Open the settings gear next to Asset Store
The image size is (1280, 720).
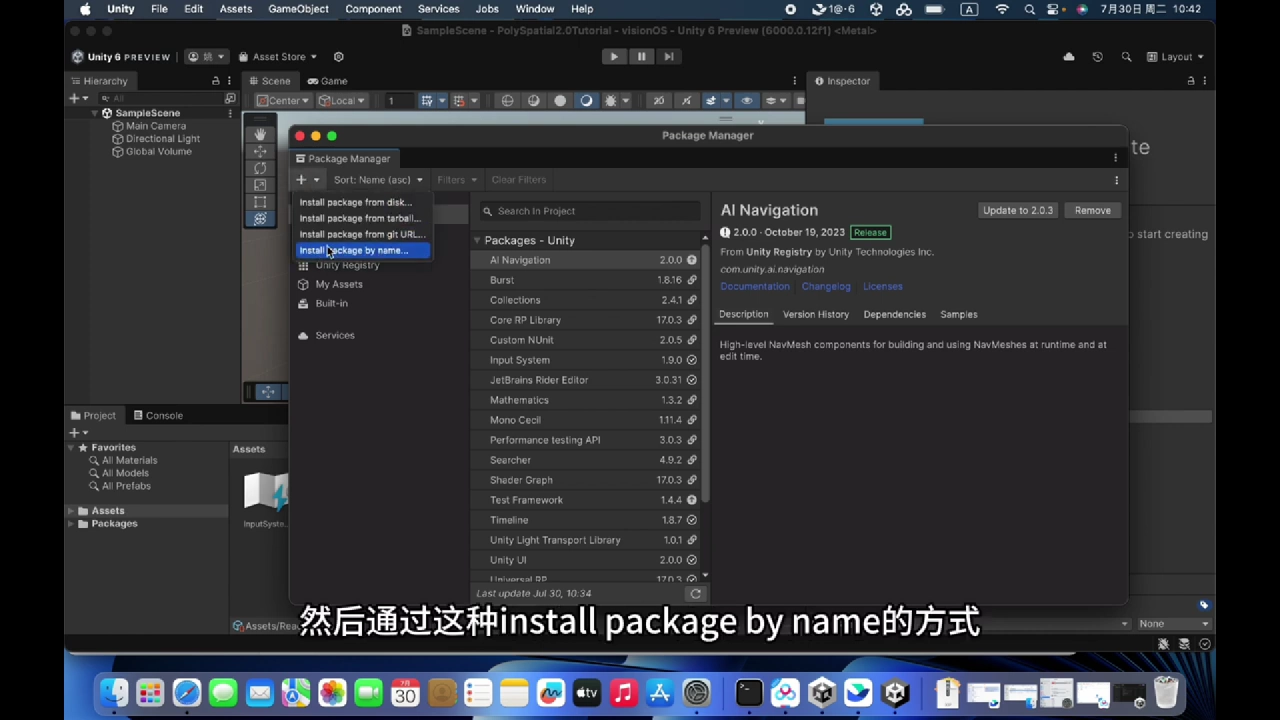click(338, 57)
